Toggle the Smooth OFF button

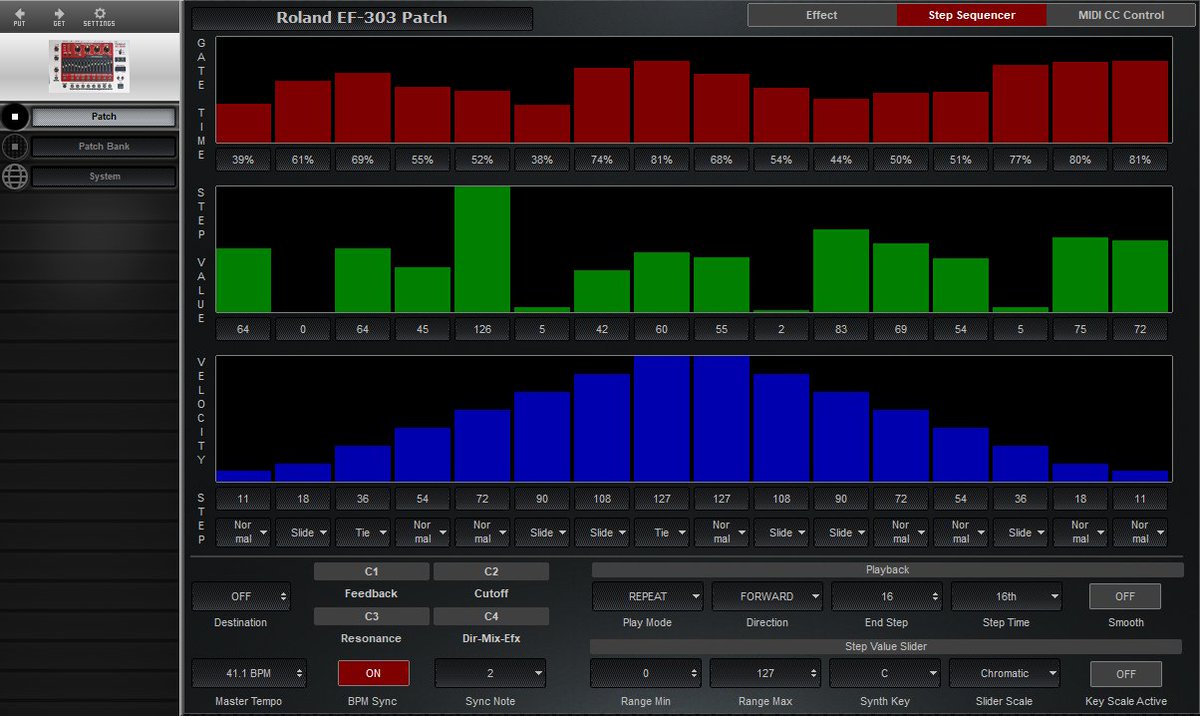1125,596
